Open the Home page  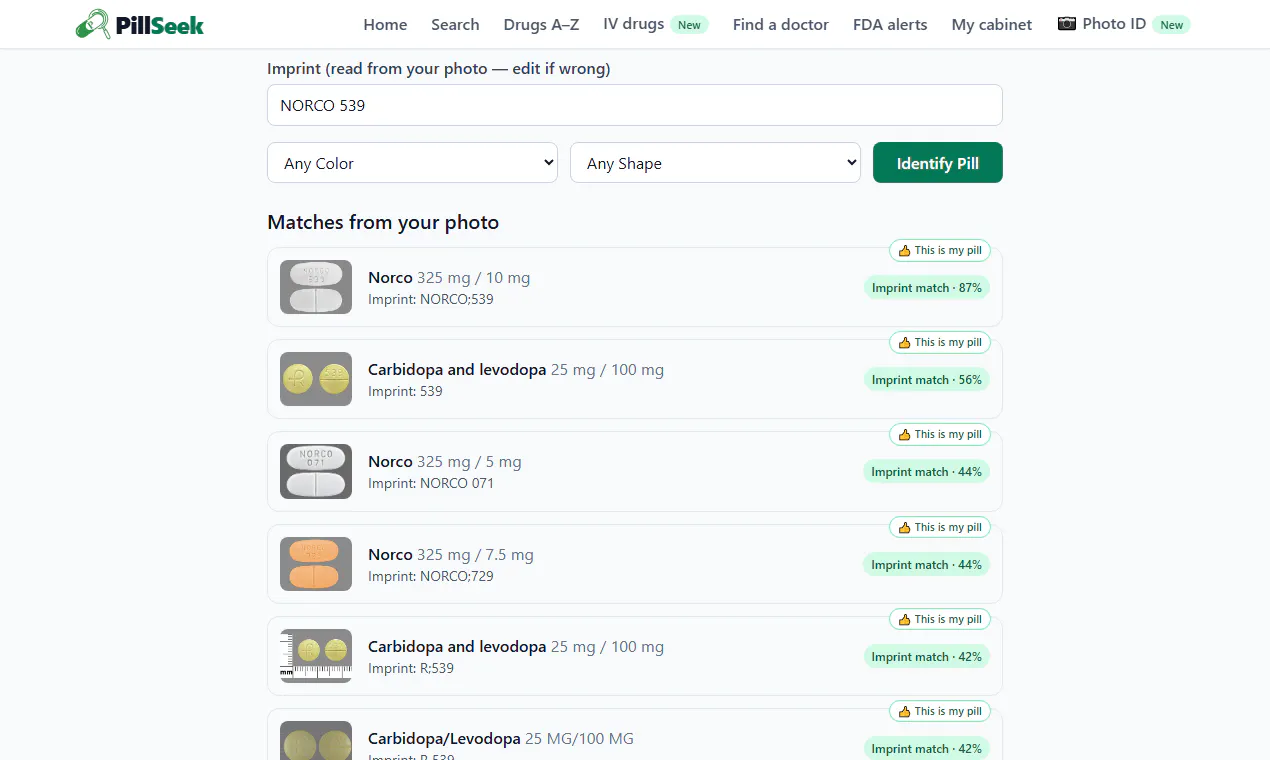385,24
